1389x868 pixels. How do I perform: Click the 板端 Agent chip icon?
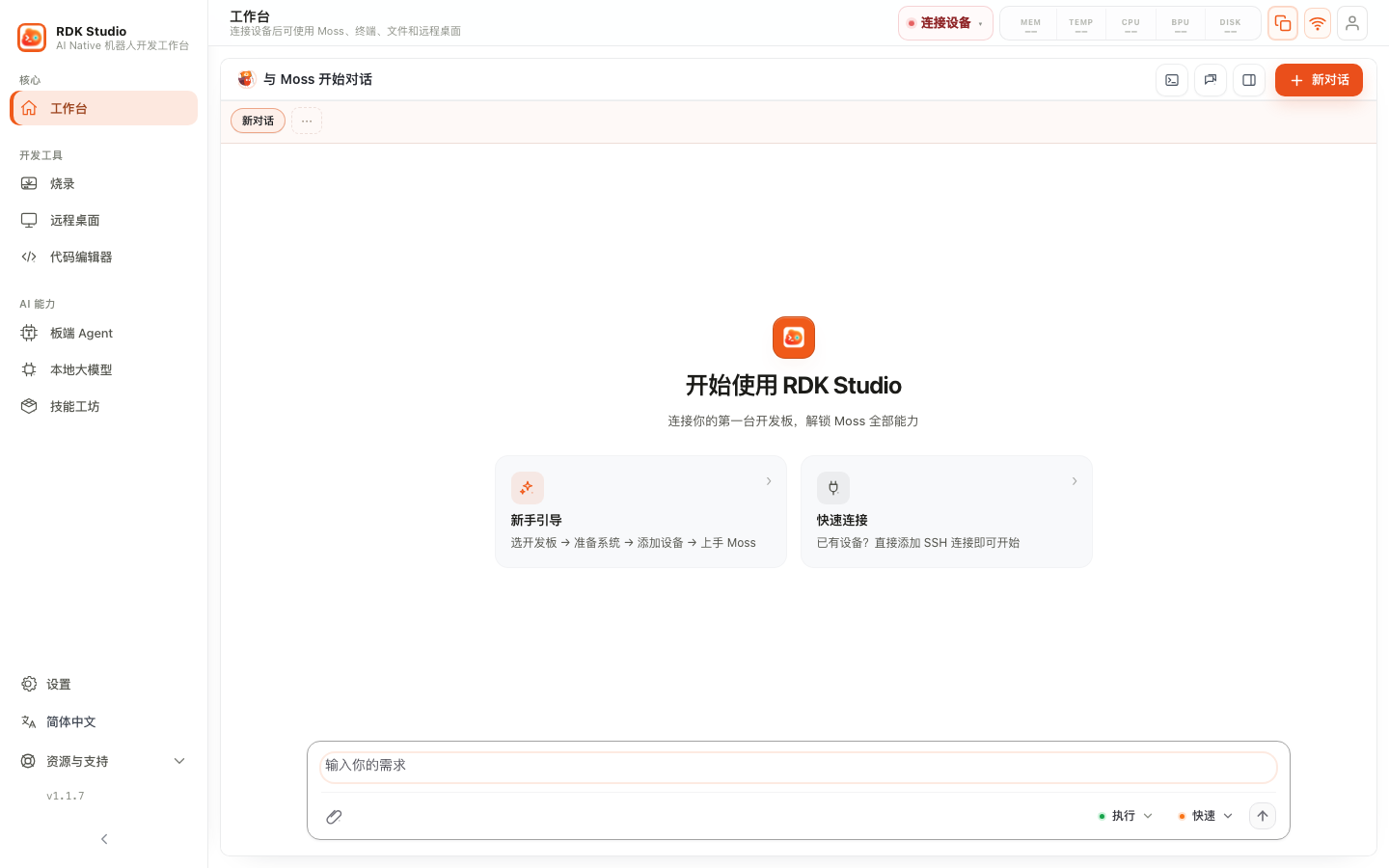[29, 333]
